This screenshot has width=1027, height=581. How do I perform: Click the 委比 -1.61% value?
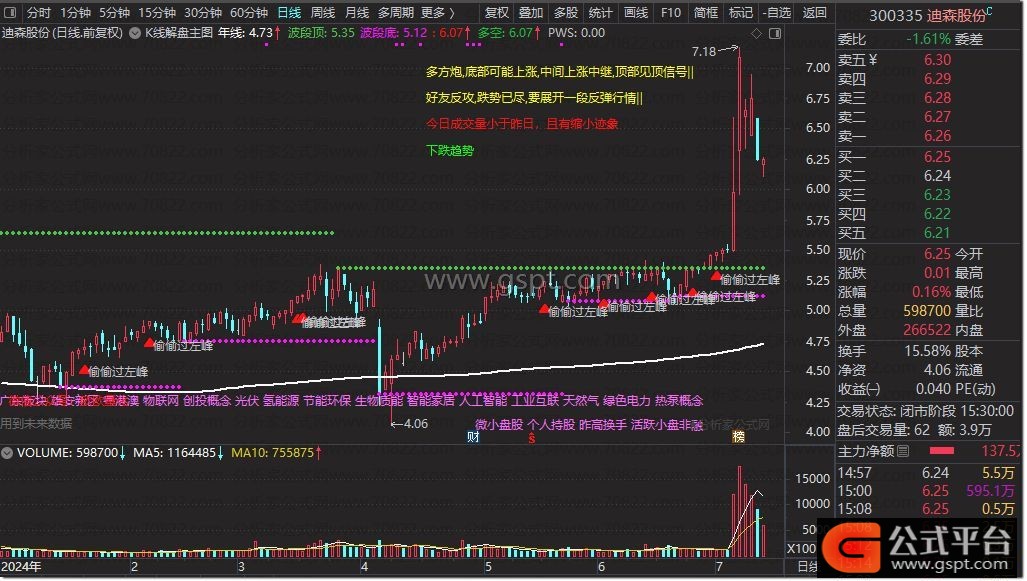tap(928, 39)
